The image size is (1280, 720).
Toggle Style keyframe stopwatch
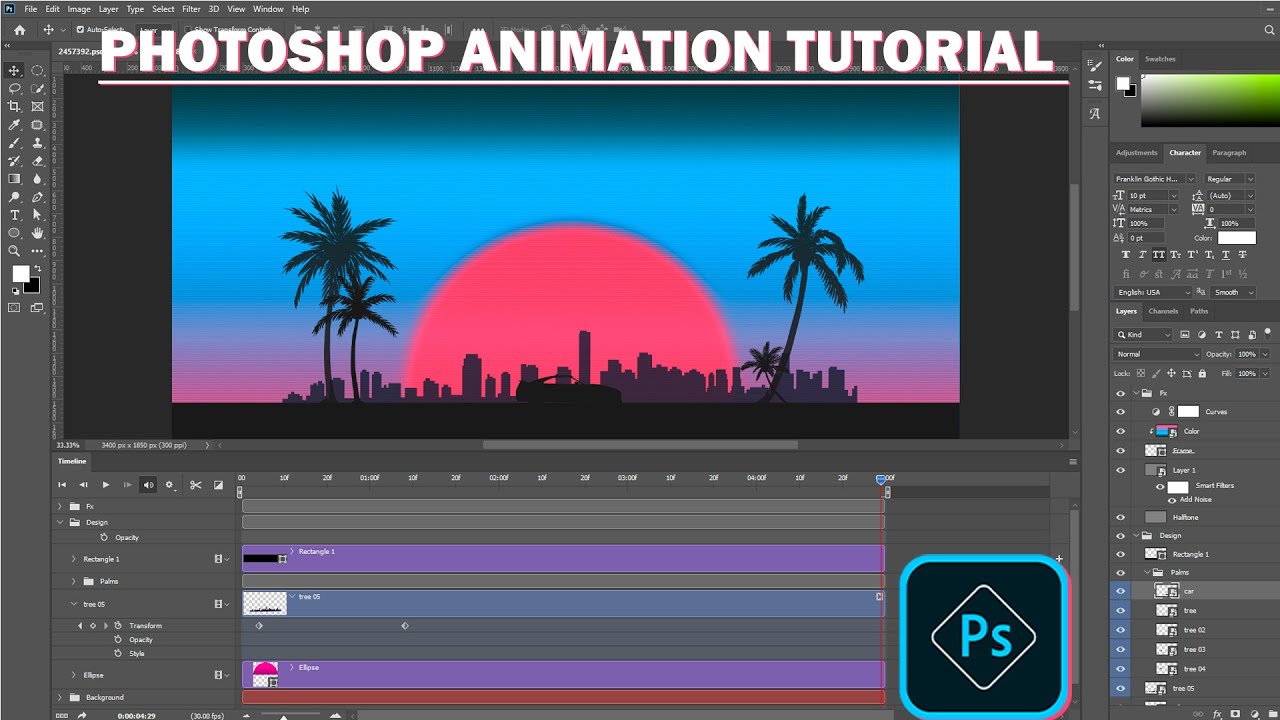118,654
